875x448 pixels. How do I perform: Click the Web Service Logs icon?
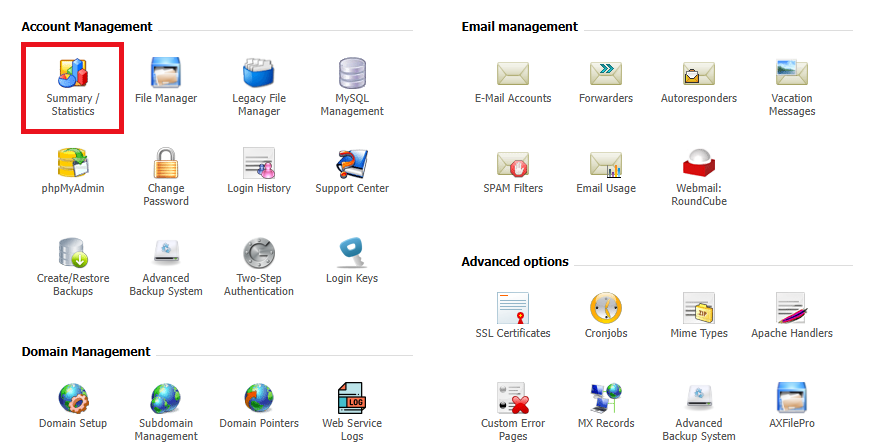(x=352, y=398)
